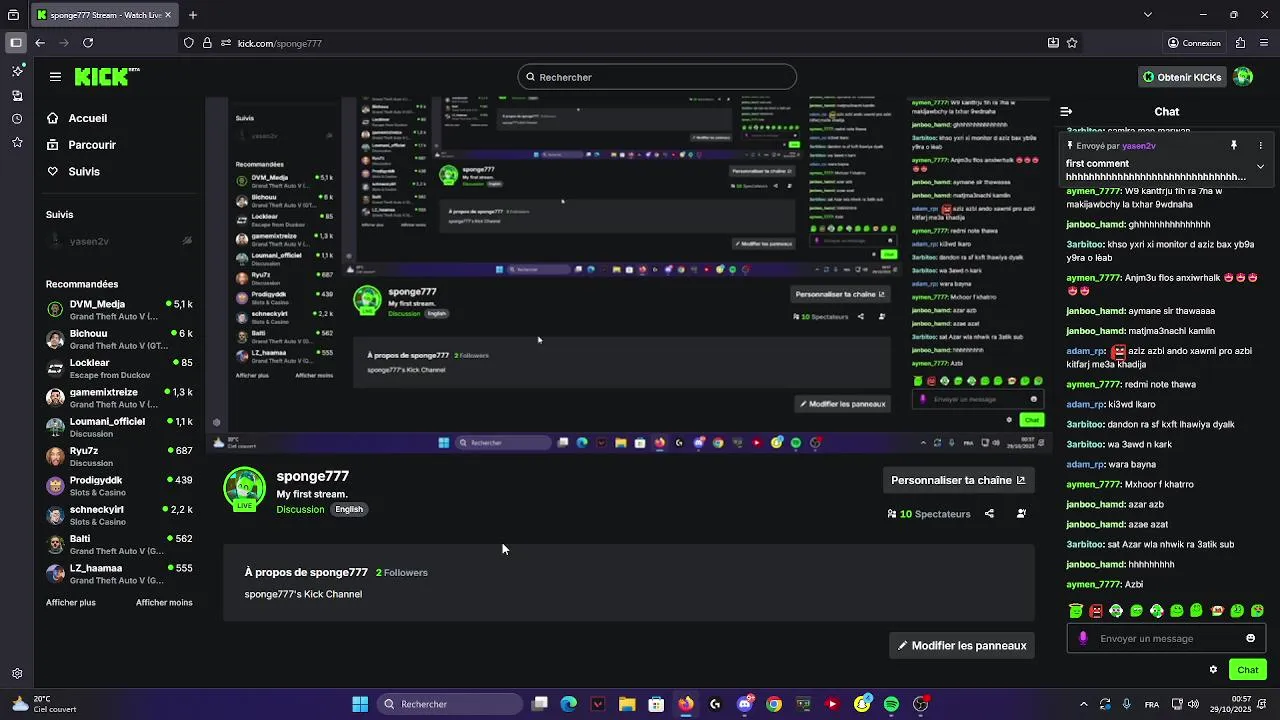Share the sponge777 stream
The image size is (1280, 720).
coord(989,514)
